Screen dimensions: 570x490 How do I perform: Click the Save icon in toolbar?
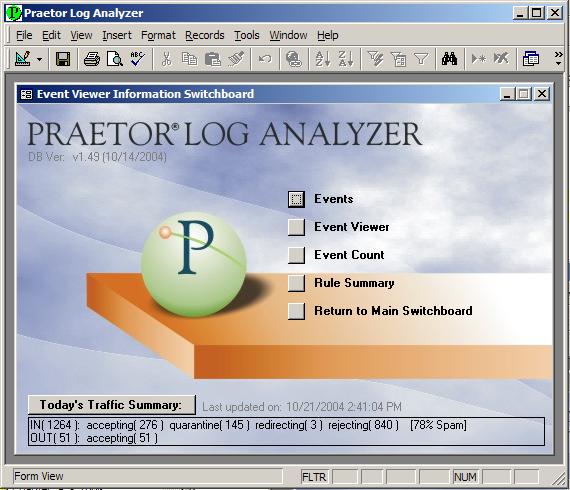point(63,59)
